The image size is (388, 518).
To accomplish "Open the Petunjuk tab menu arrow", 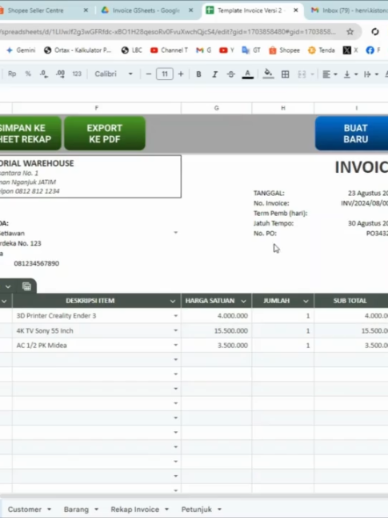I will point(219,509).
